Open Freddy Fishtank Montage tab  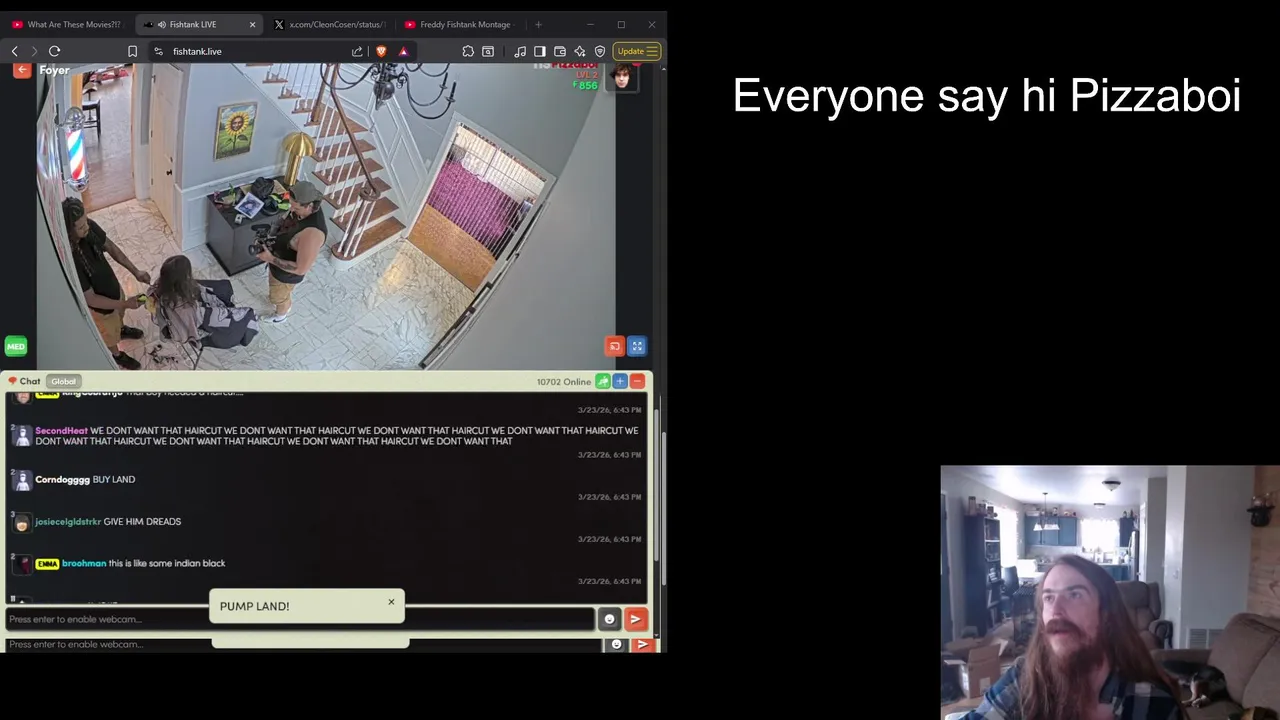coord(459,24)
